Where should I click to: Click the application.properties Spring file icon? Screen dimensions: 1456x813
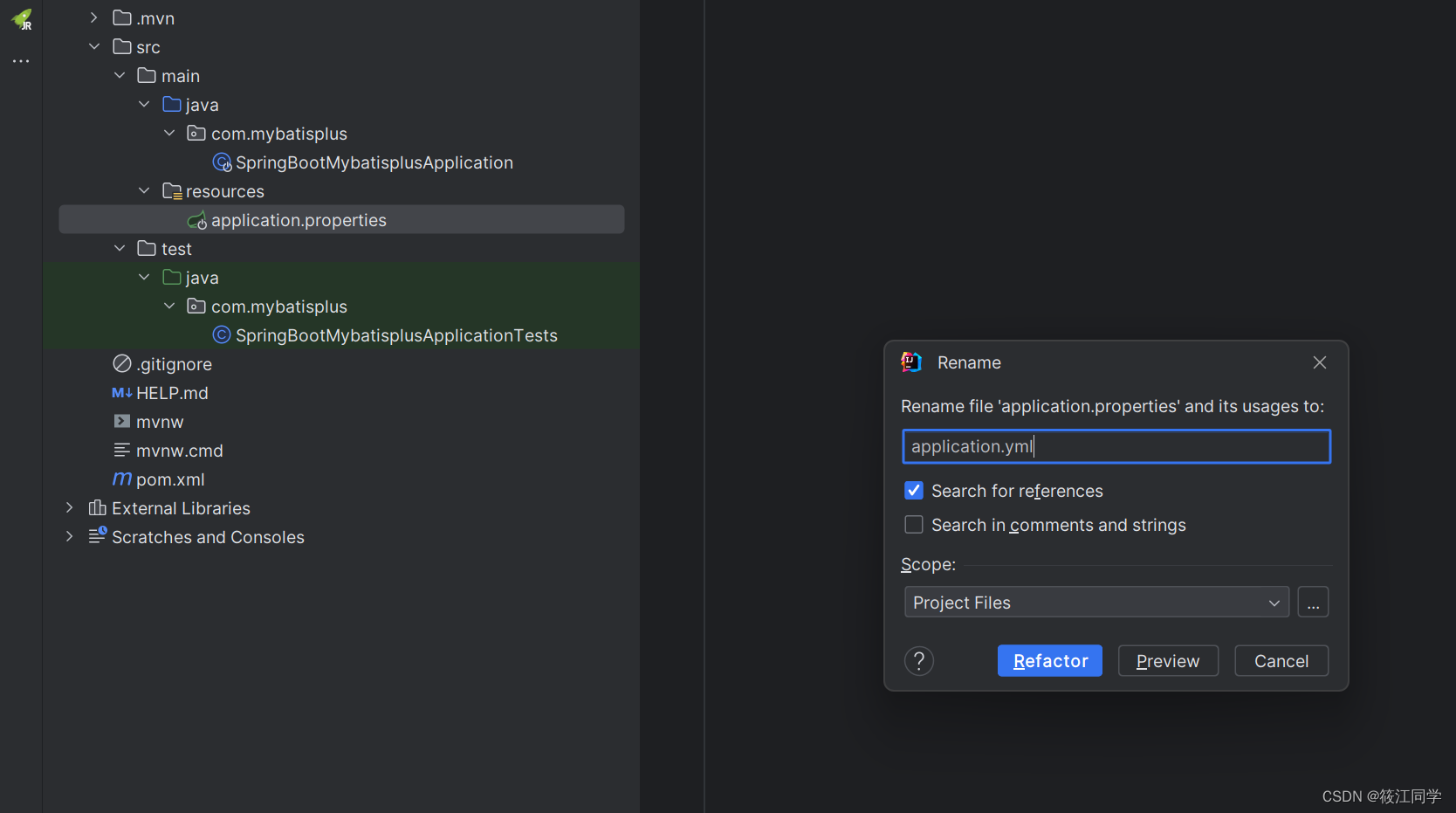click(x=197, y=220)
